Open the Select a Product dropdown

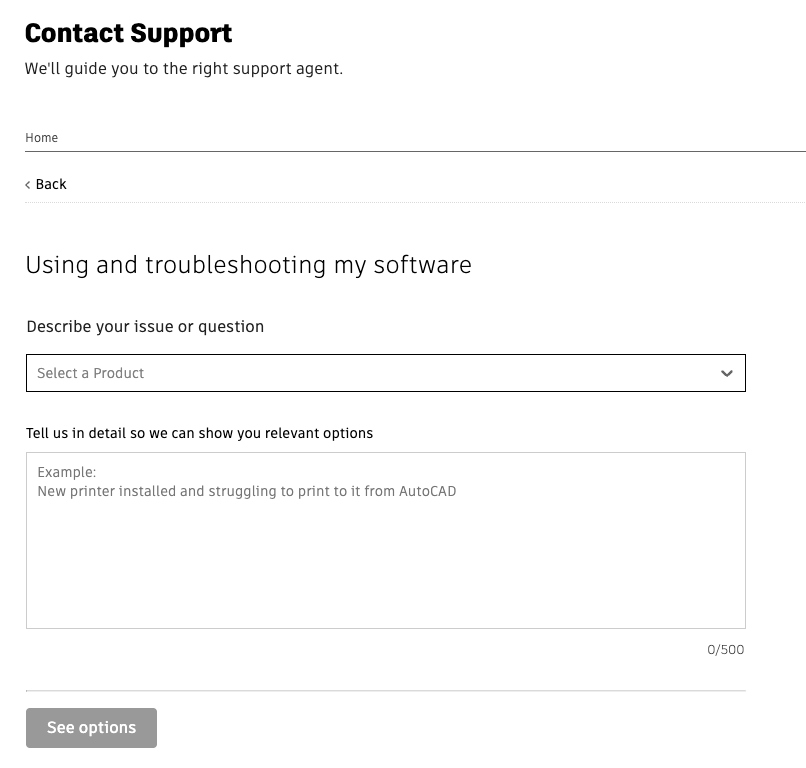click(x=385, y=373)
